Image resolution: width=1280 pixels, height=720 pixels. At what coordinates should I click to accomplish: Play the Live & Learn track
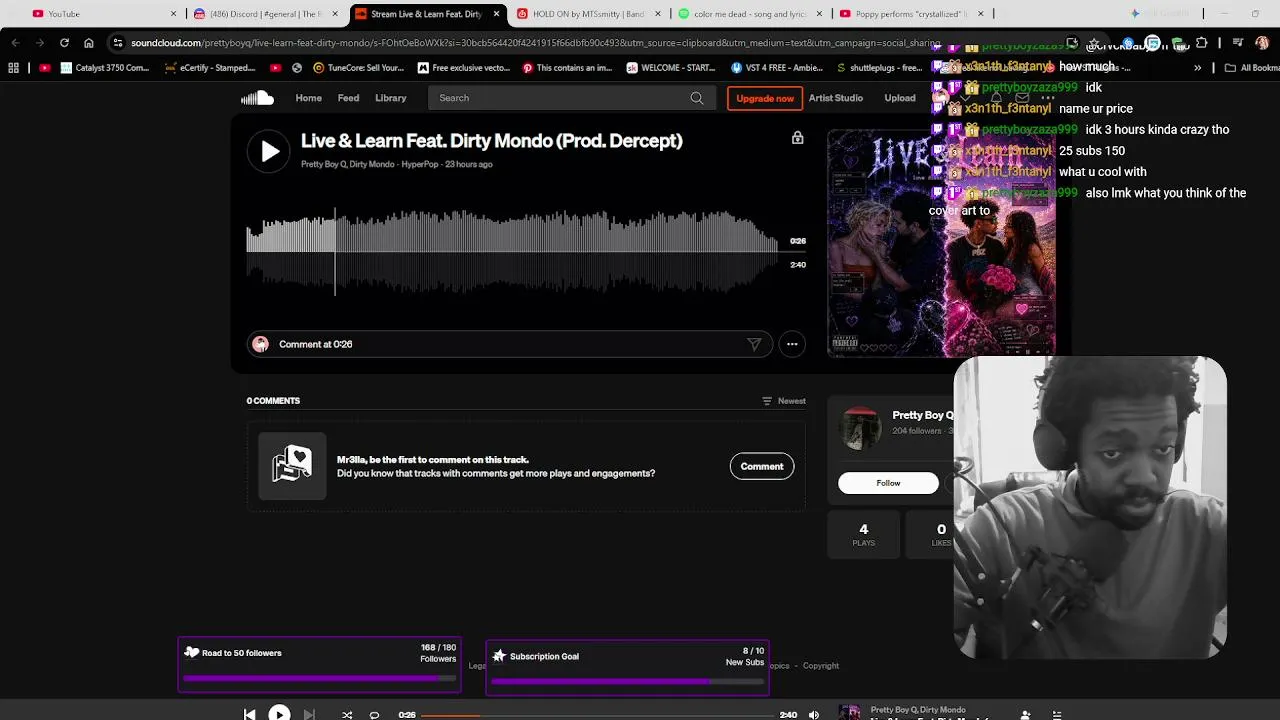click(269, 151)
